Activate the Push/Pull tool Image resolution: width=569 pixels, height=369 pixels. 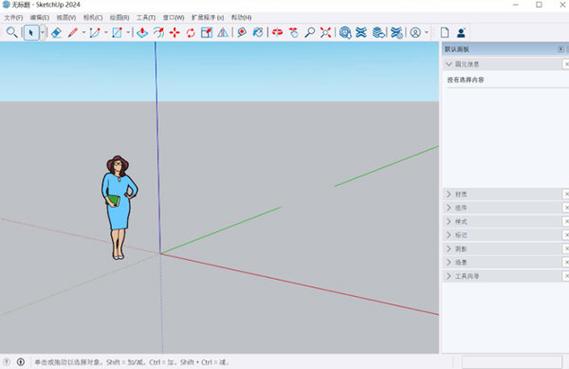[142, 33]
